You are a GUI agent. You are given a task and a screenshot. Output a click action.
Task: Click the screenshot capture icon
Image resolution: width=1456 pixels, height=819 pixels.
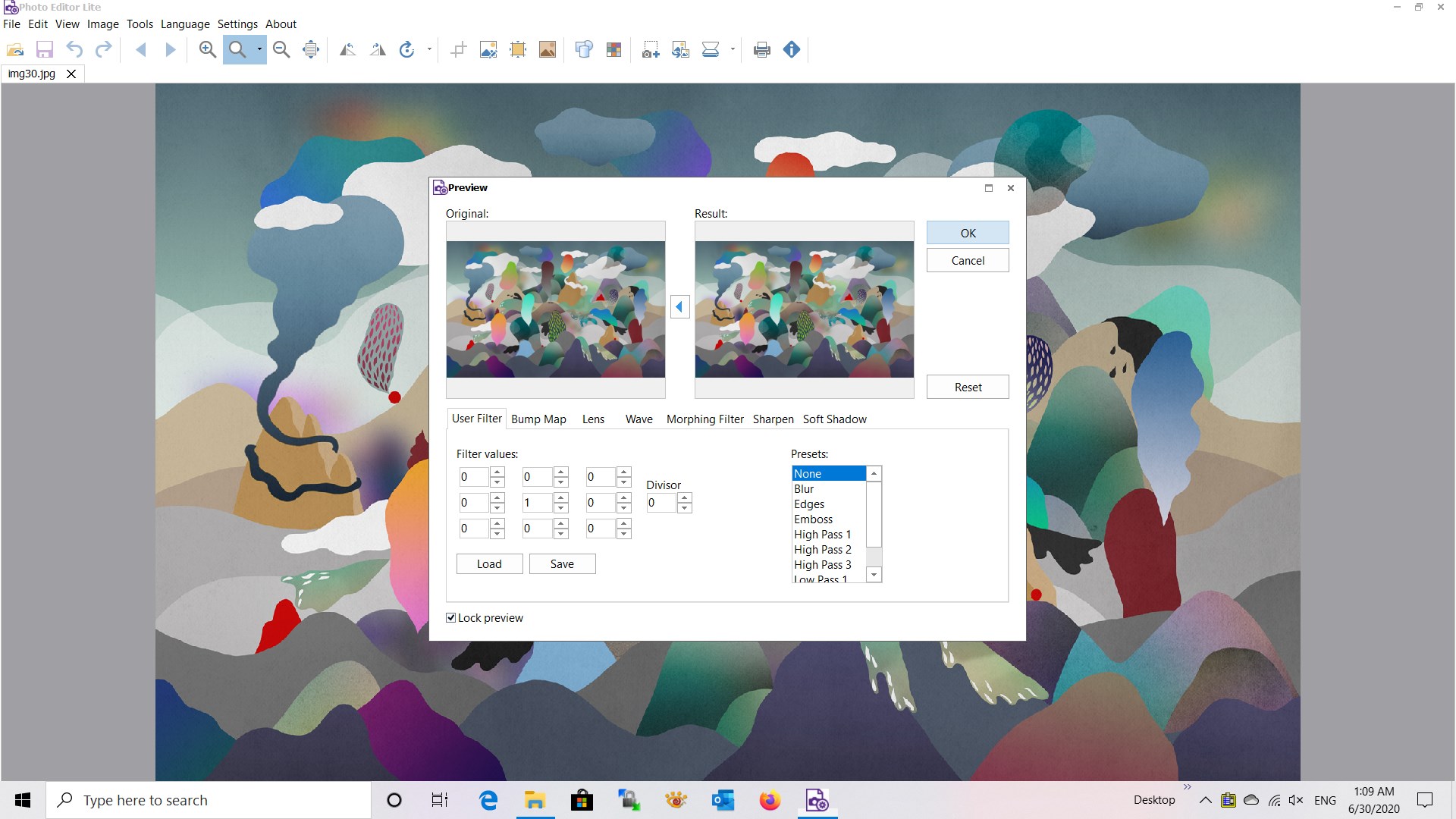650,50
